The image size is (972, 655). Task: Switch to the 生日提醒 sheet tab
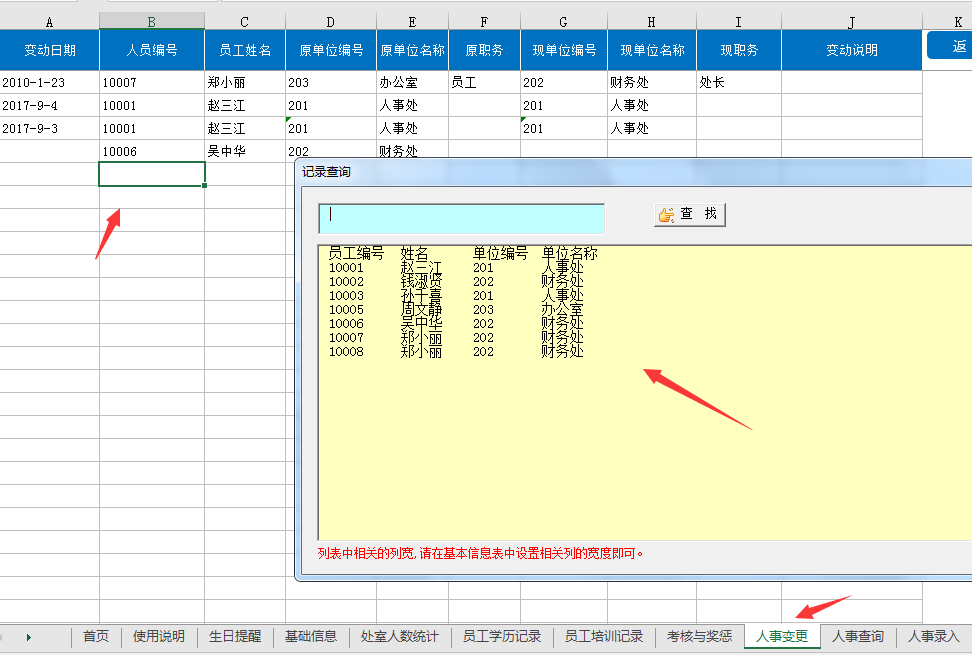click(235, 636)
